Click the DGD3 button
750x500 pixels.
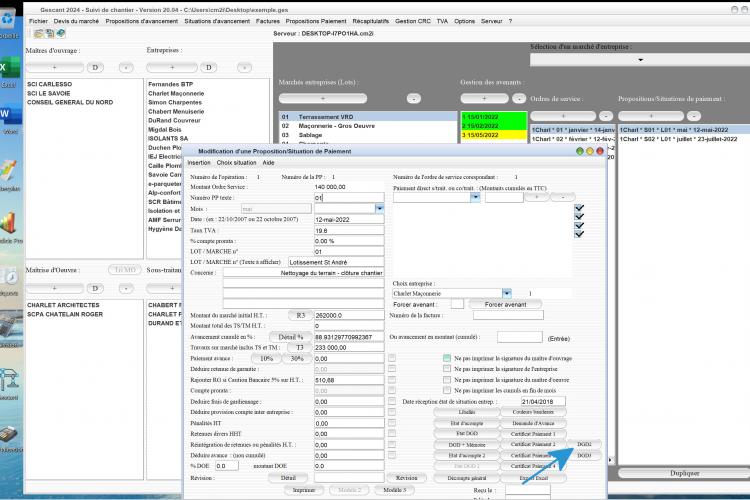pyautogui.click(x=584, y=456)
